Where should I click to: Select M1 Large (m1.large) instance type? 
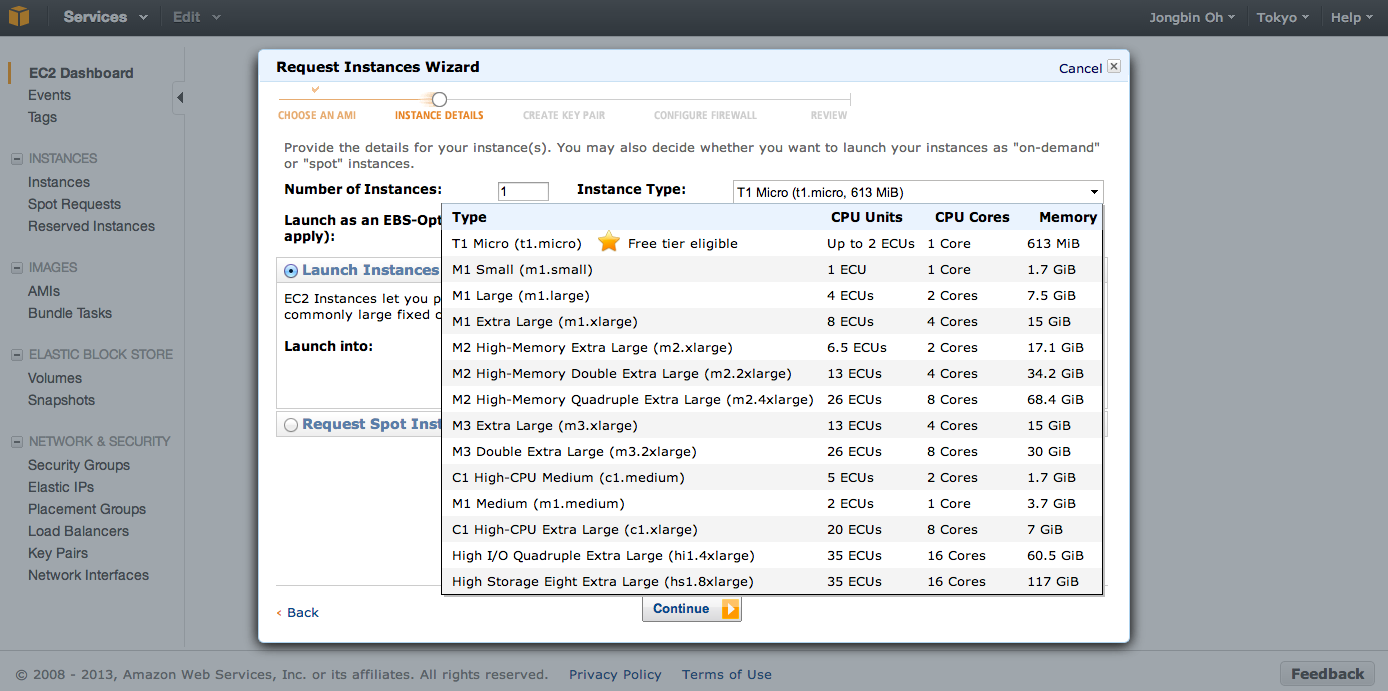[772, 295]
